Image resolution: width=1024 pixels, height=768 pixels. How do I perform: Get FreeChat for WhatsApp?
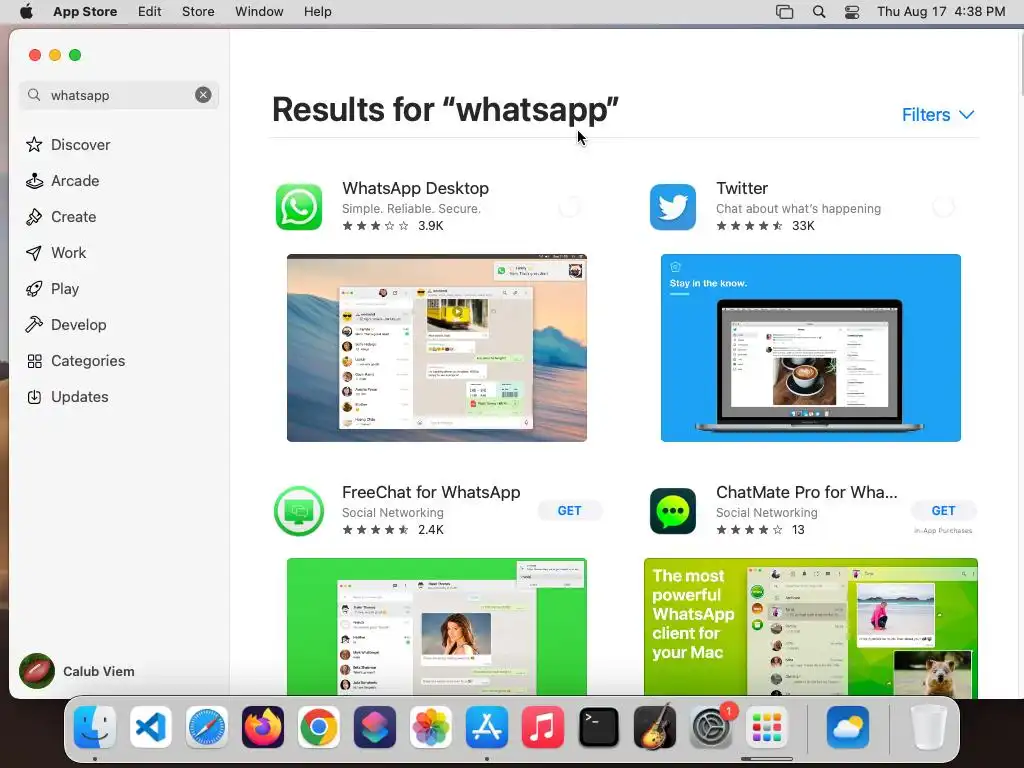coord(569,511)
